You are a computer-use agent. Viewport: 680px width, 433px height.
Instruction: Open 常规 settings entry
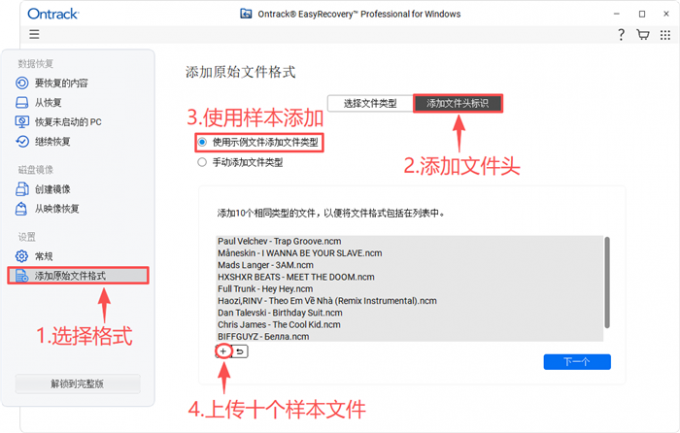click(44, 256)
